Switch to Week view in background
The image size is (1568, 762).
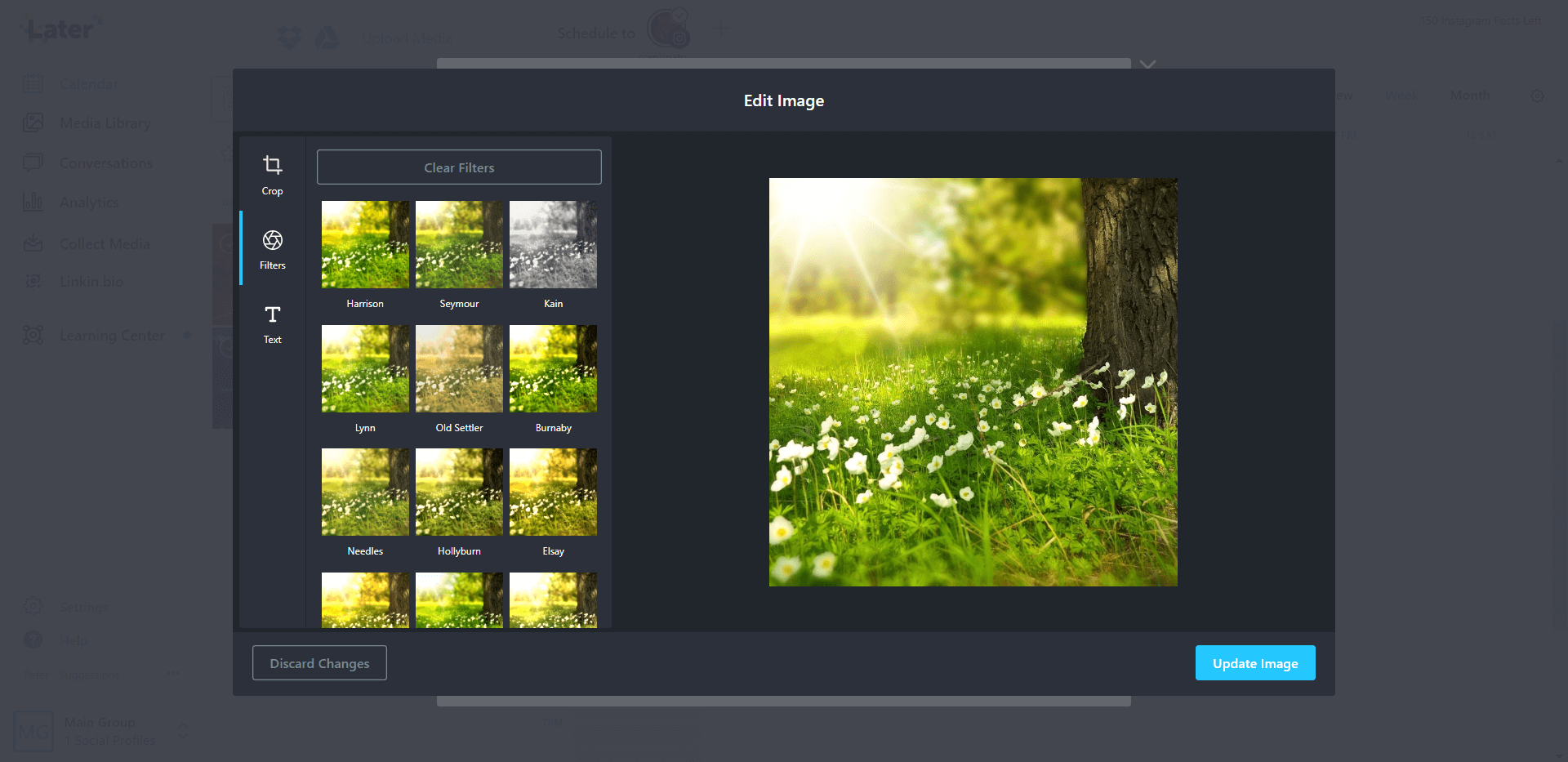[1401, 96]
